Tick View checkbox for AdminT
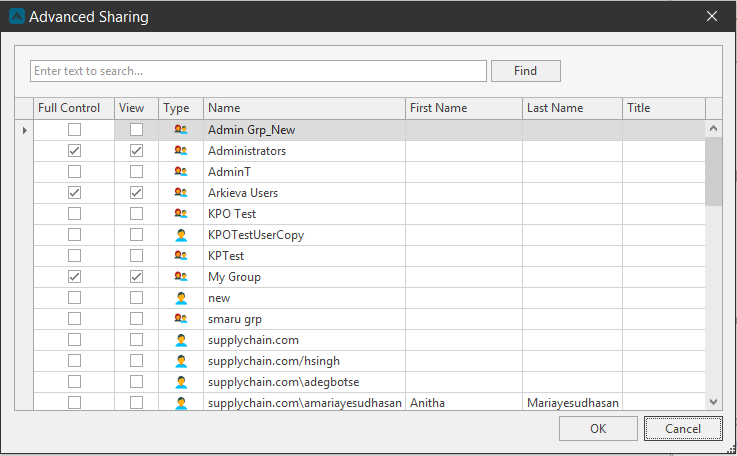This screenshot has width=737, height=456. [x=136, y=171]
